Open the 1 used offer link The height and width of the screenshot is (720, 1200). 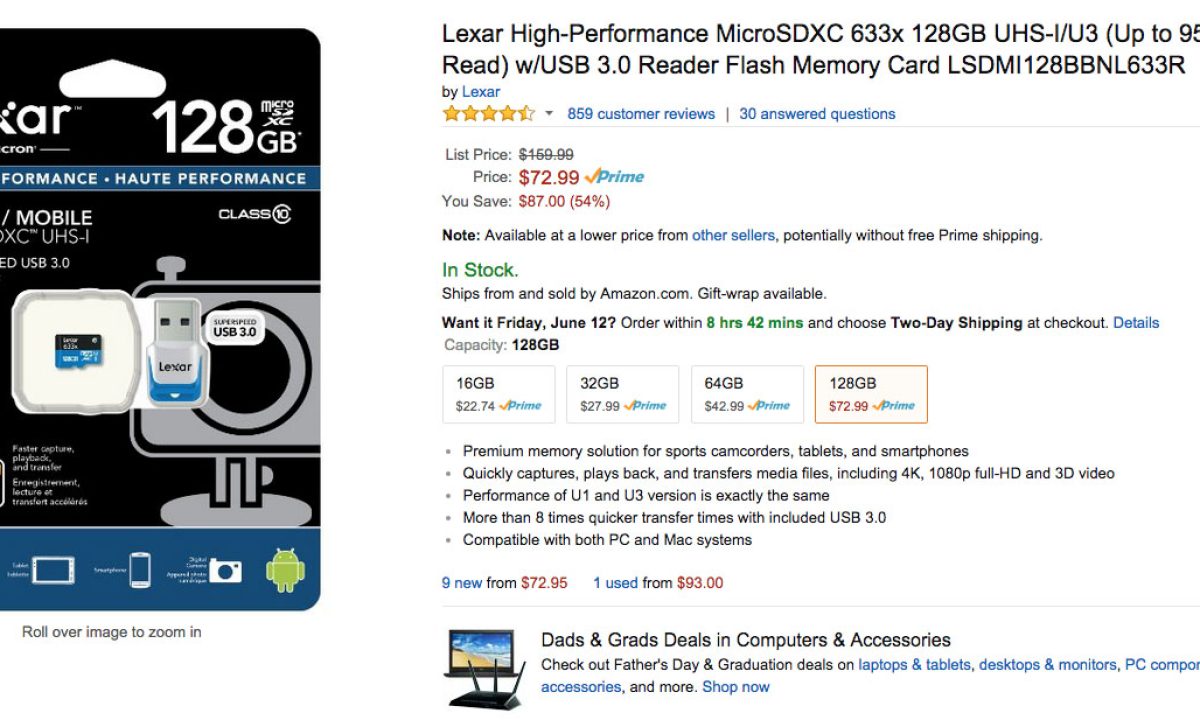[615, 583]
